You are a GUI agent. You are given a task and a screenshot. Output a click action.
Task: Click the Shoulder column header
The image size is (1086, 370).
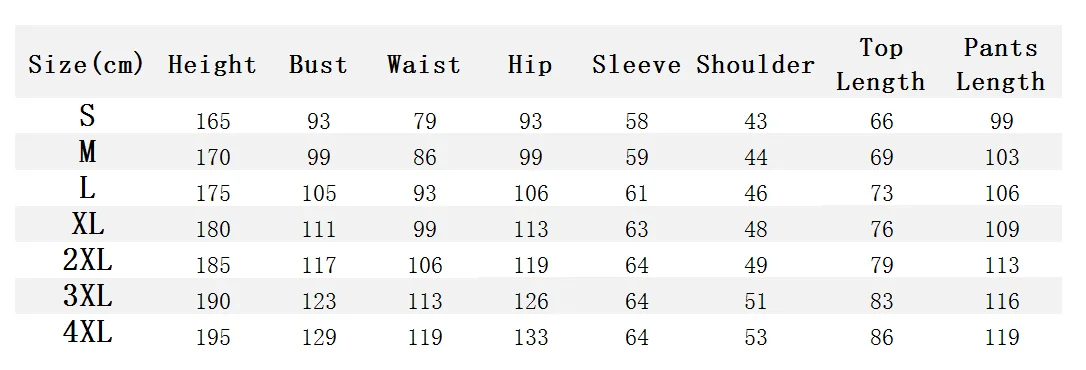[x=756, y=64]
